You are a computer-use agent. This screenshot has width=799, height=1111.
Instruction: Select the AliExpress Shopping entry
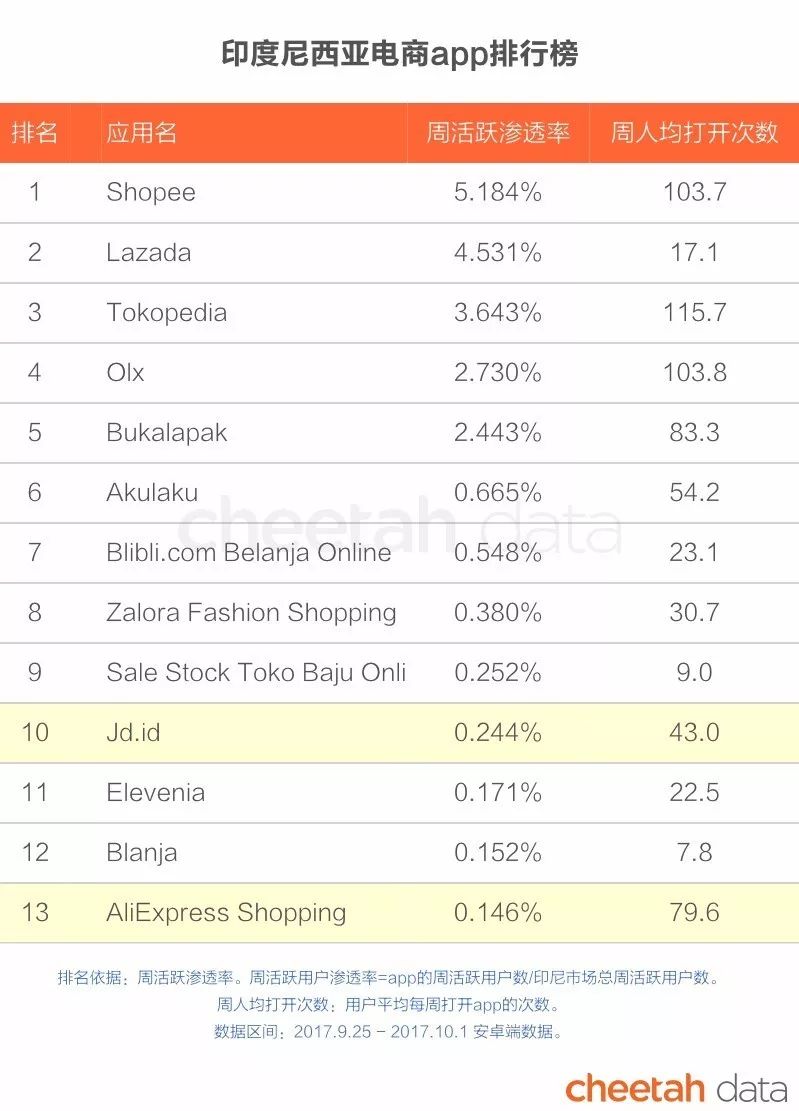point(226,912)
